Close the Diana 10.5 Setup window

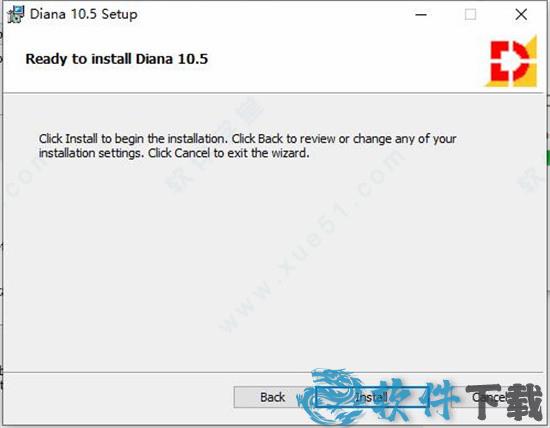521,15
